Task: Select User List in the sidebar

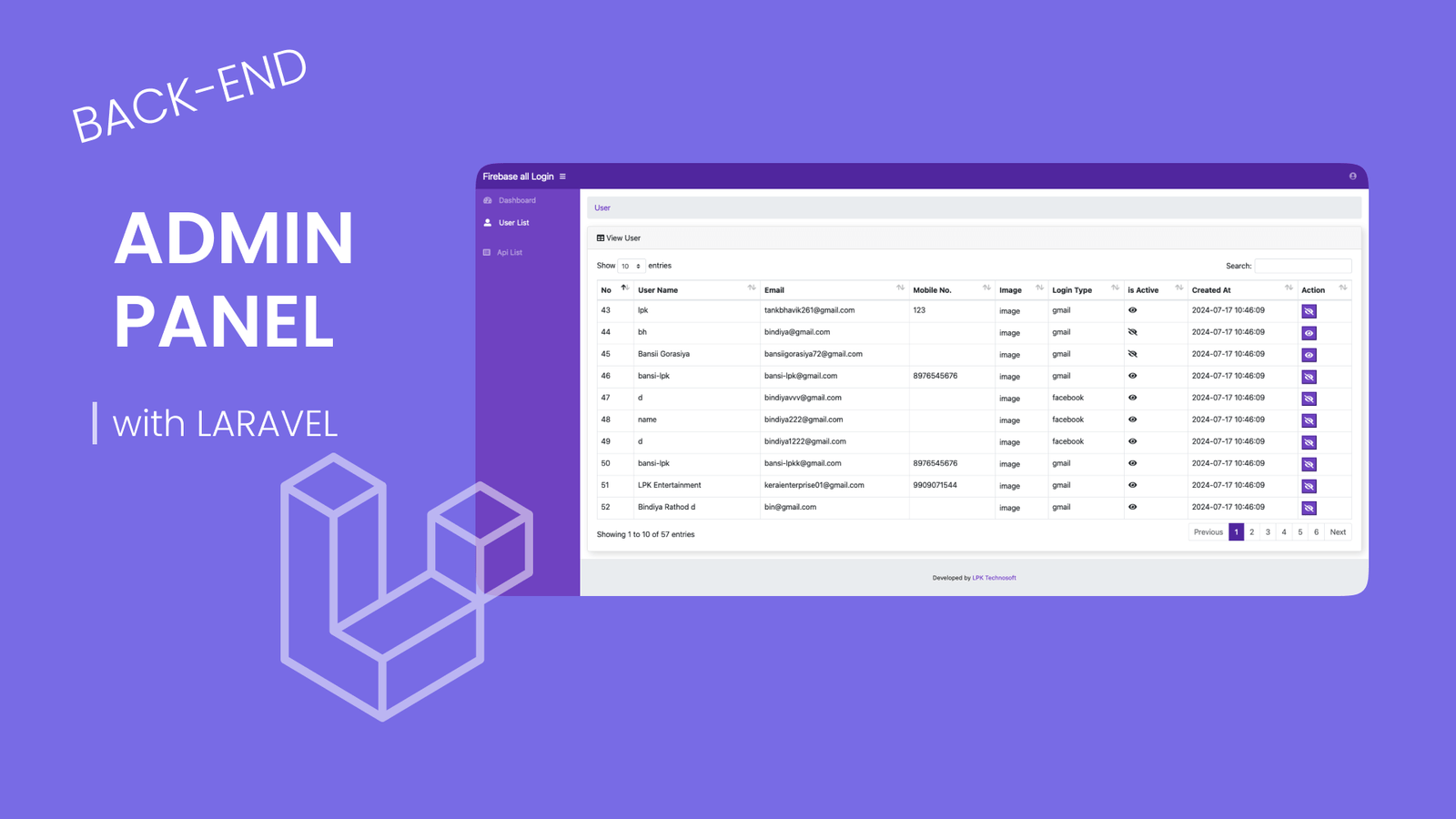Action: pyautogui.click(x=506, y=223)
